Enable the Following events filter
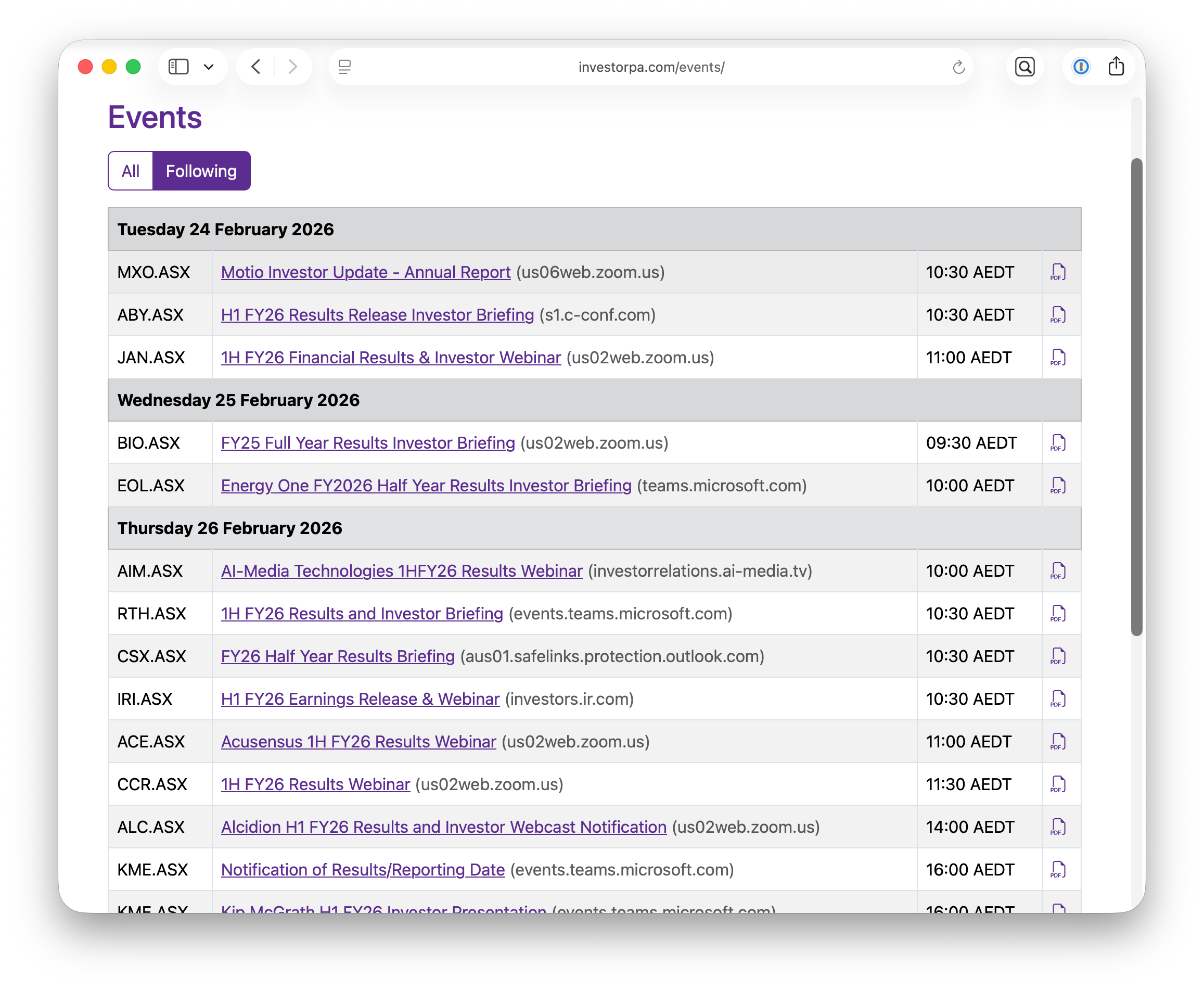Image resolution: width=1204 pixels, height=990 pixels. click(201, 171)
